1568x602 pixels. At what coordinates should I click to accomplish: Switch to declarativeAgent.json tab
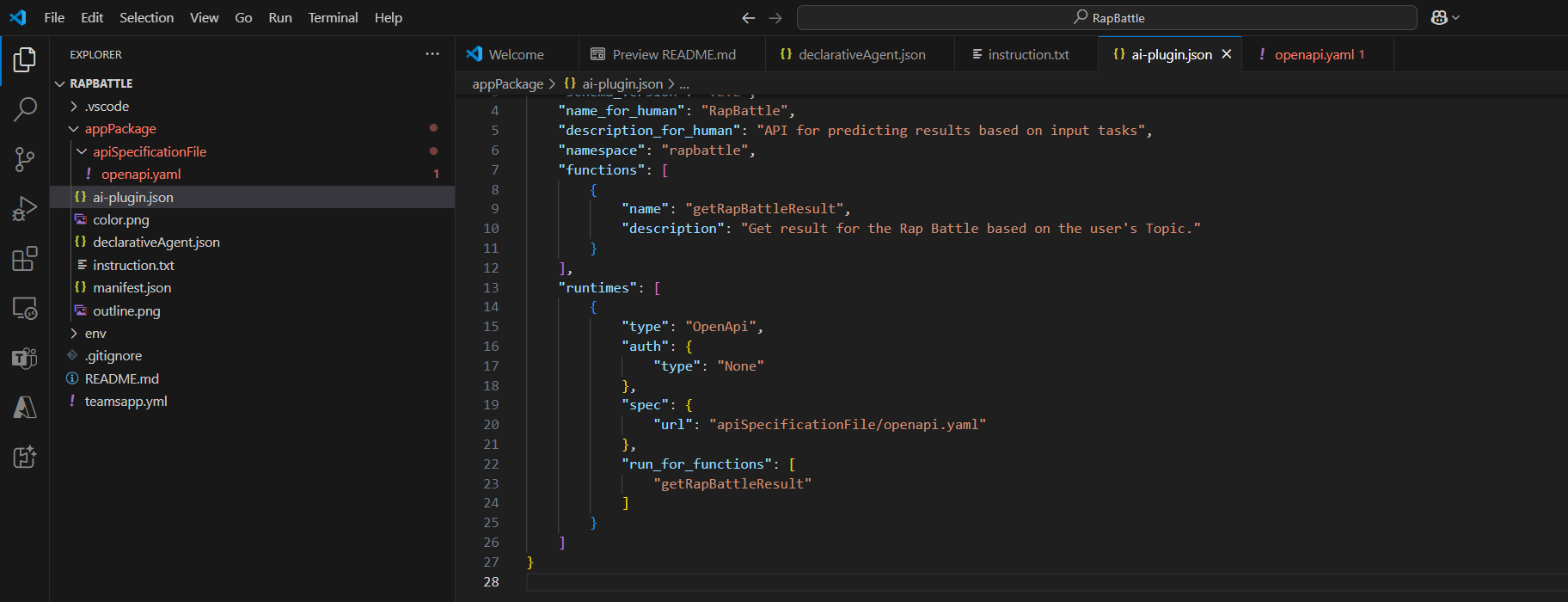coord(861,54)
